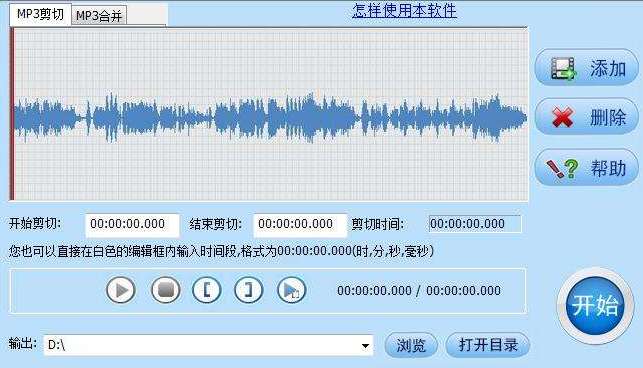Image resolution: width=643 pixels, height=368 pixels.
Task: Click the 打开目录 button
Action: point(488,345)
